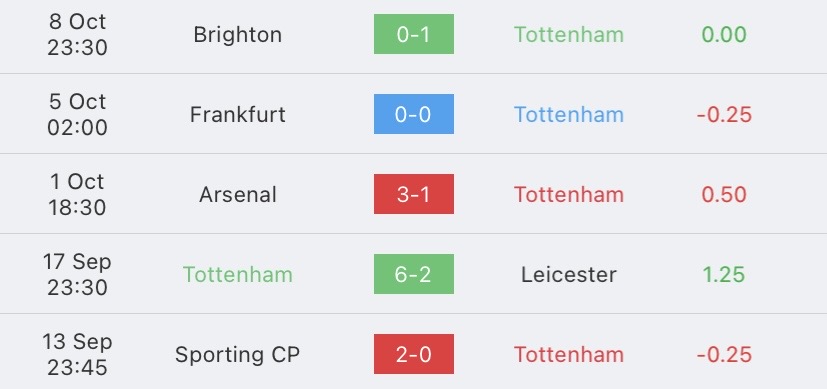Screen dimensions: 827x389
Task: Select the 1.25 handicap value
Action: point(724,275)
